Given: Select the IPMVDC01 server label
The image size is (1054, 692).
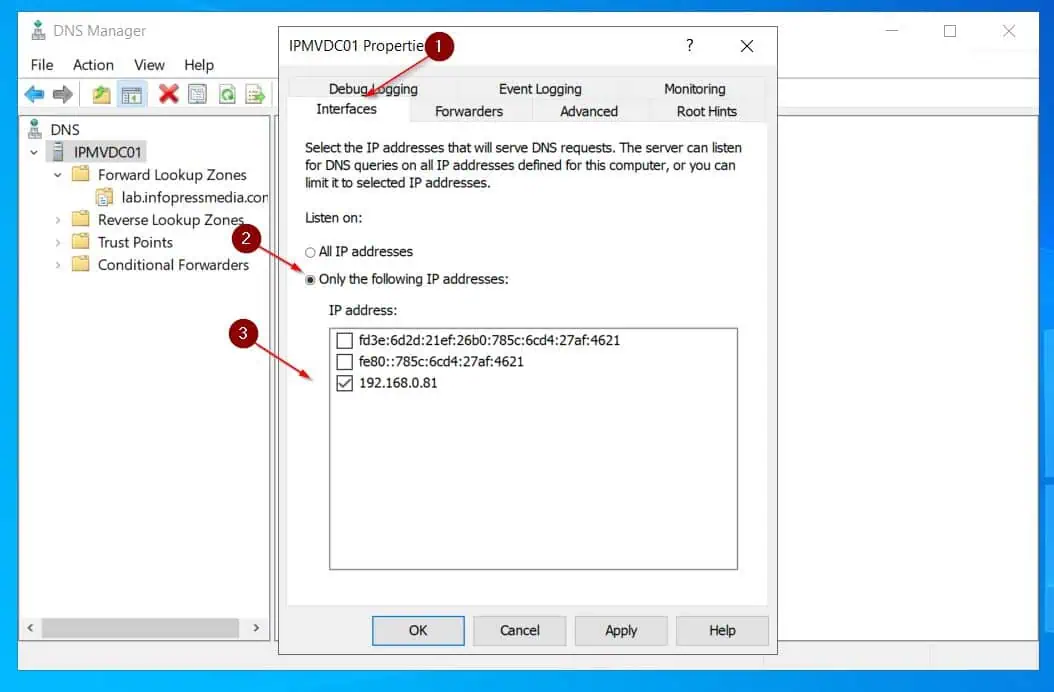Looking at the screenshot, I should point(108,152).
